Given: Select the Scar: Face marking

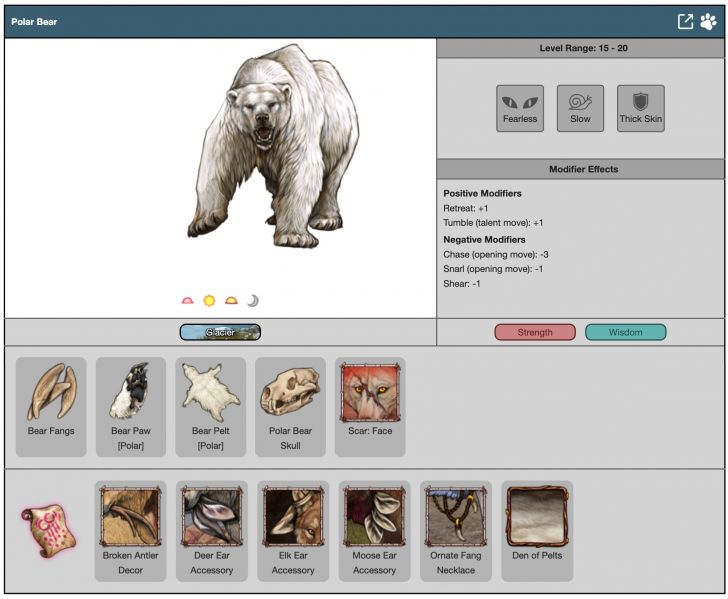Looking at the screenshot, I should 370,407.
